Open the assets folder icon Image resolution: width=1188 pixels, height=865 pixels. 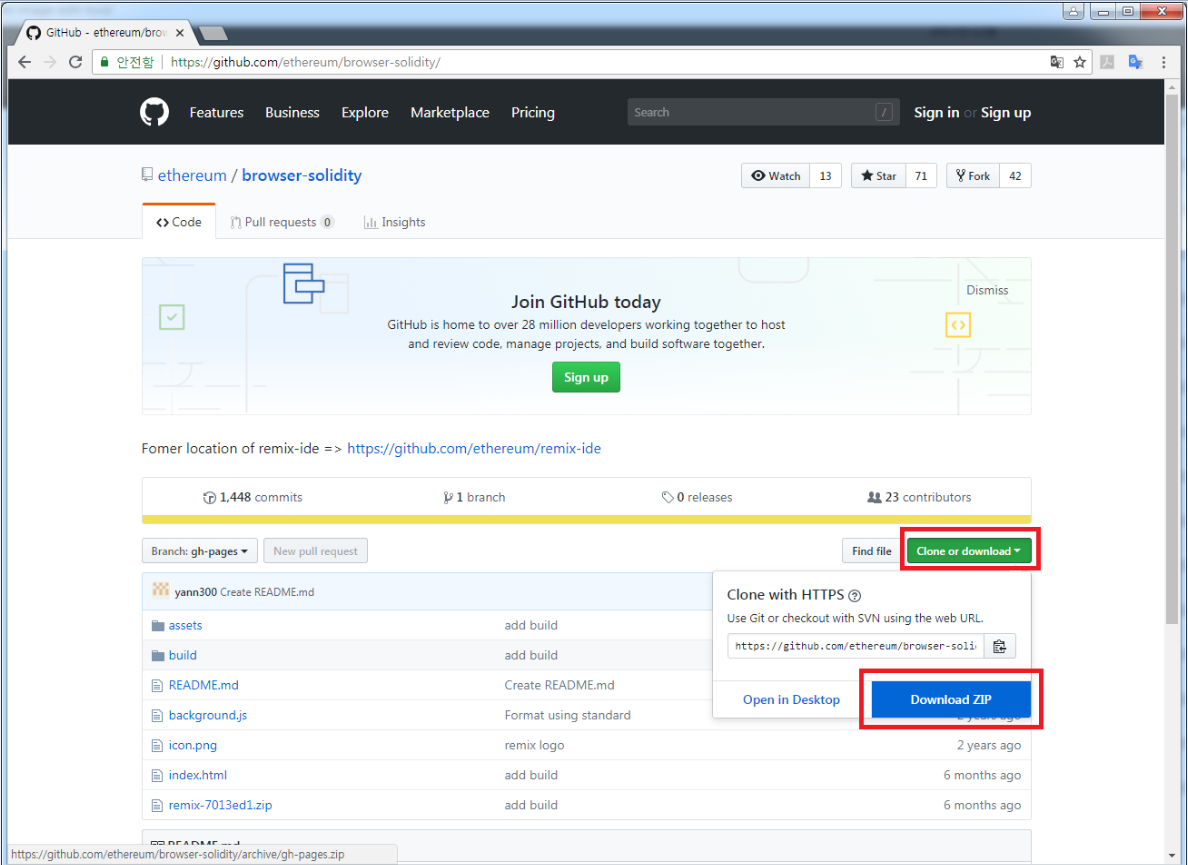coord(160,625)
